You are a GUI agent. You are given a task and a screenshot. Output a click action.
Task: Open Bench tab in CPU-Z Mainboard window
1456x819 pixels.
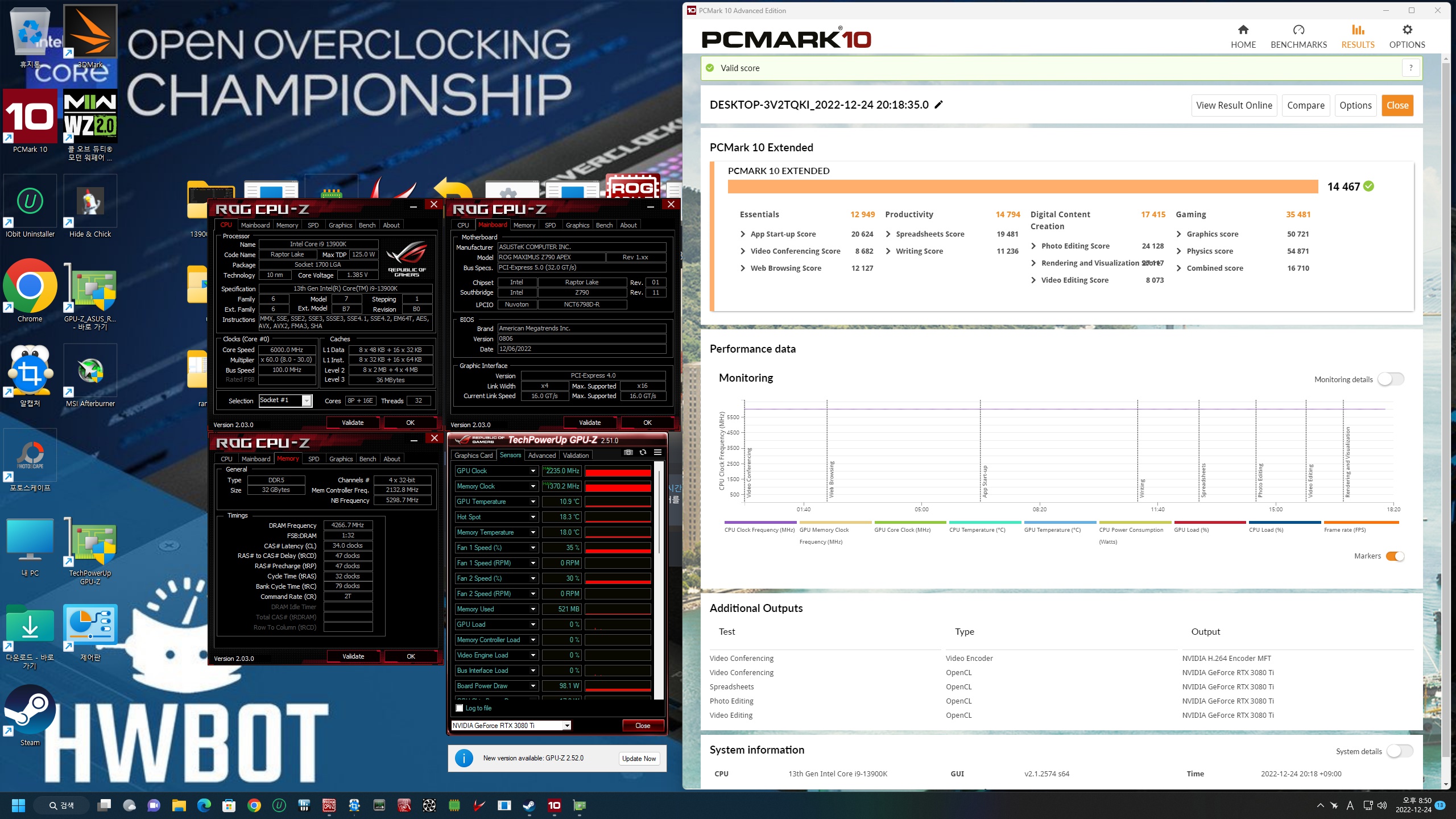tap(604, 225)
